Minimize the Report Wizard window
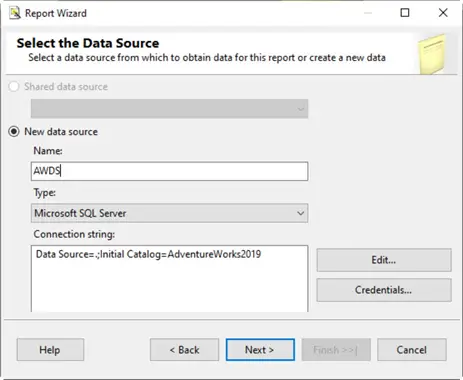The image size is (463, 380). [x=368, y=13]
